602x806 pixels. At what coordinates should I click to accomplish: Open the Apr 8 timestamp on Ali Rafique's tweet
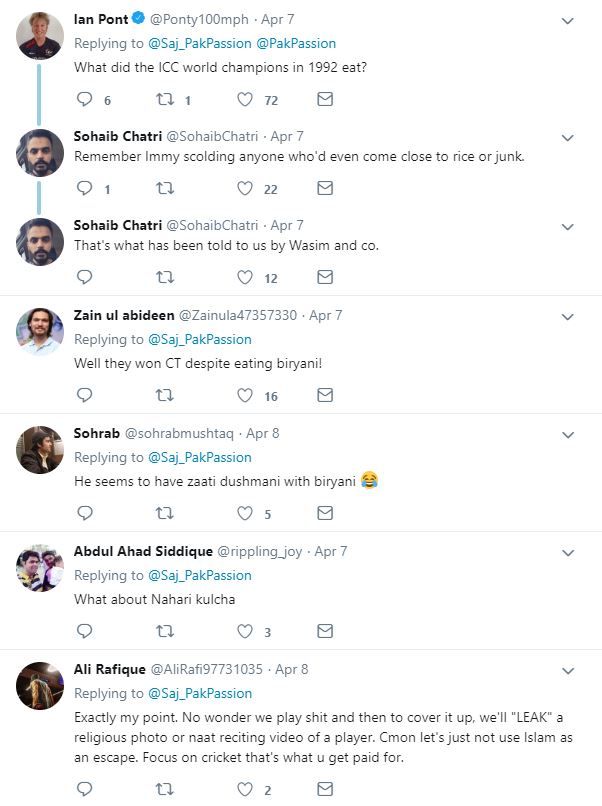(291, 669)
